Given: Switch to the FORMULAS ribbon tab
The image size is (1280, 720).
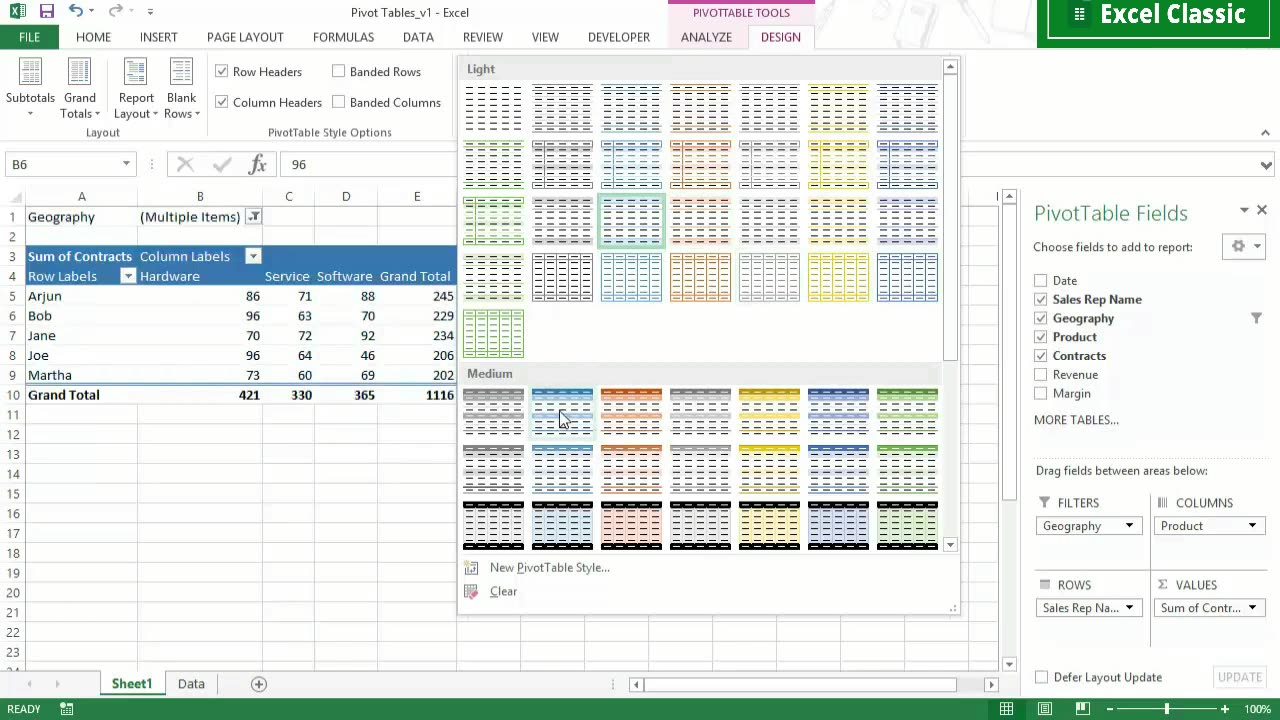Looking at the screenshot, I should click(343, 37).
